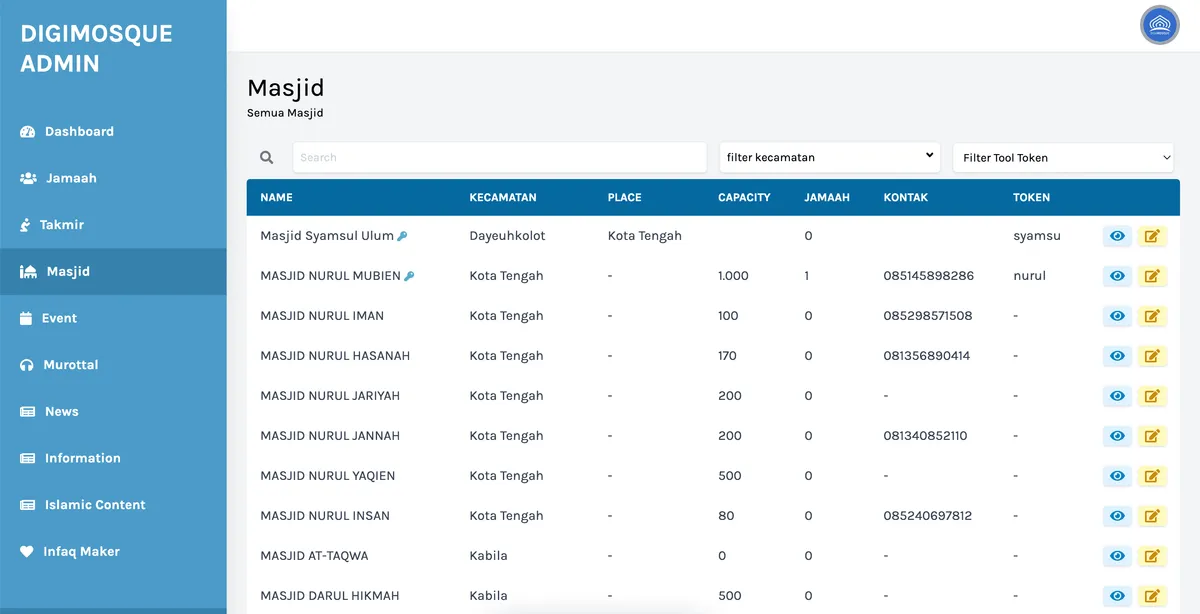This screenshot has width=1200, height=614.
Task: Edit MASJID NURUL INSAN row
Action: click(1152, 516)
